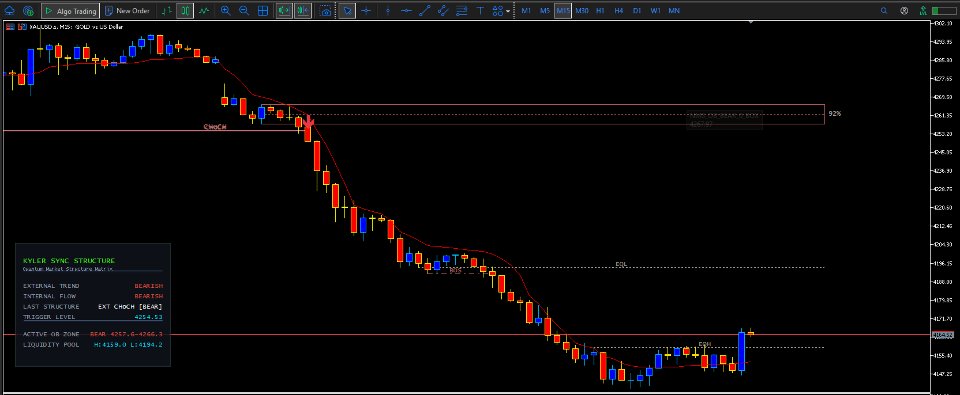
Task: Switch timeframe to M30
Action: click(582, 11)
